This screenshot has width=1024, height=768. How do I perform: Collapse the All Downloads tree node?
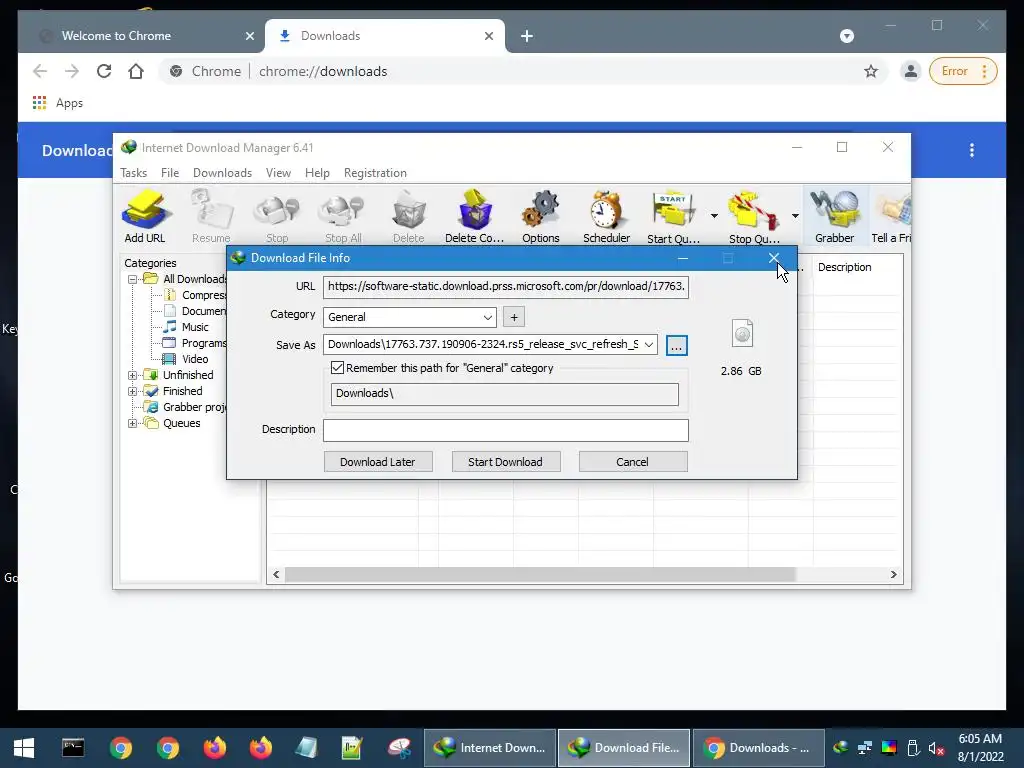tap(133, 280)
